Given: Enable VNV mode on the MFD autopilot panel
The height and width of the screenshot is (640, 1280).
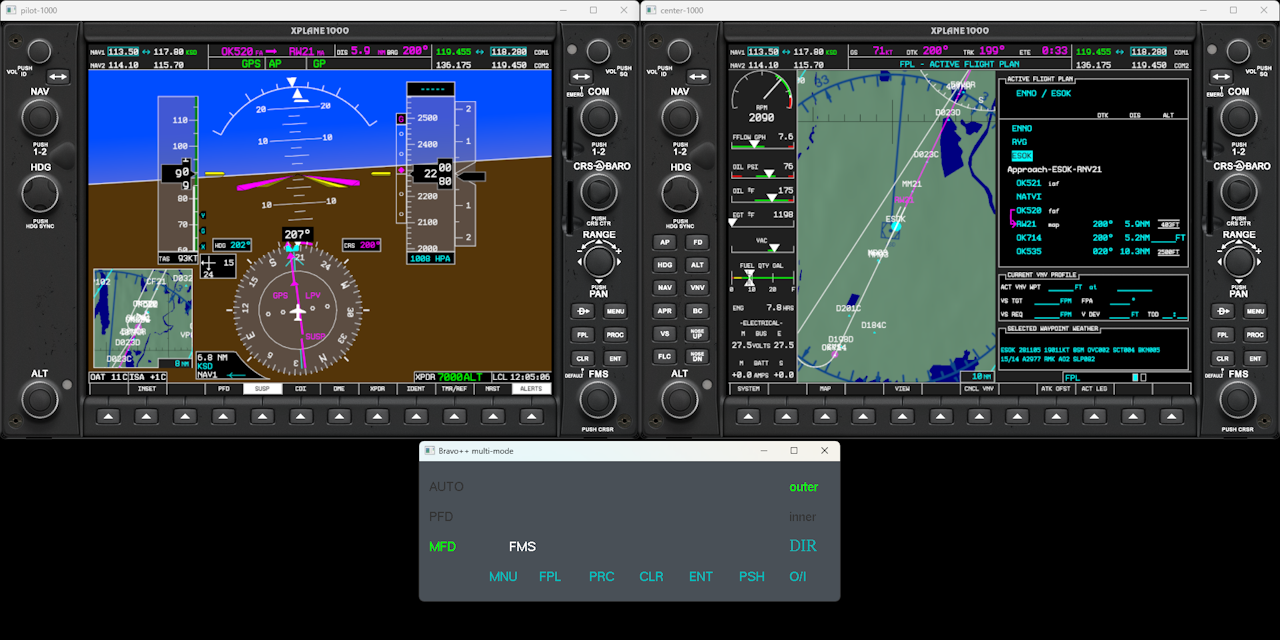Looking at the screenshot, I should click(697, 287).
